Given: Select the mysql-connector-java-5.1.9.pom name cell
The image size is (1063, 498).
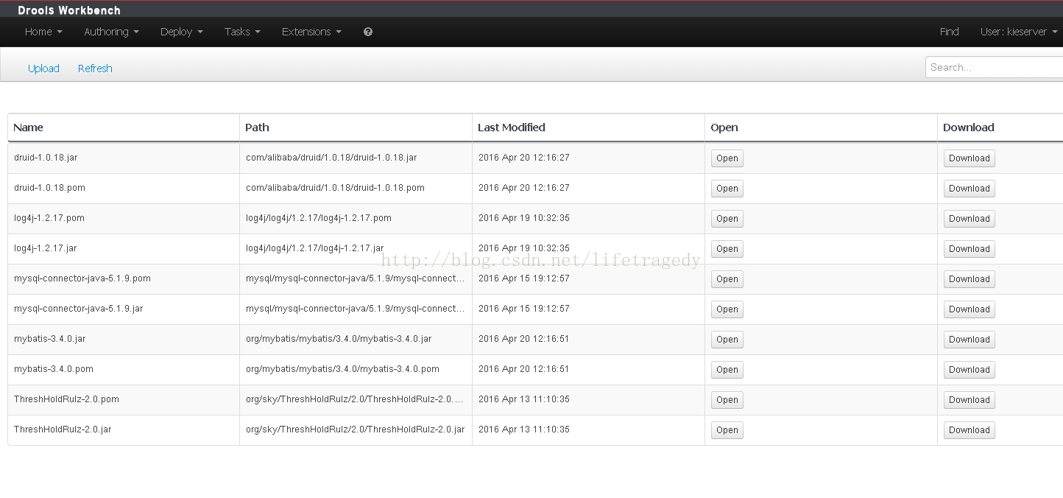Looking at the screenshot, I should 123,278.
